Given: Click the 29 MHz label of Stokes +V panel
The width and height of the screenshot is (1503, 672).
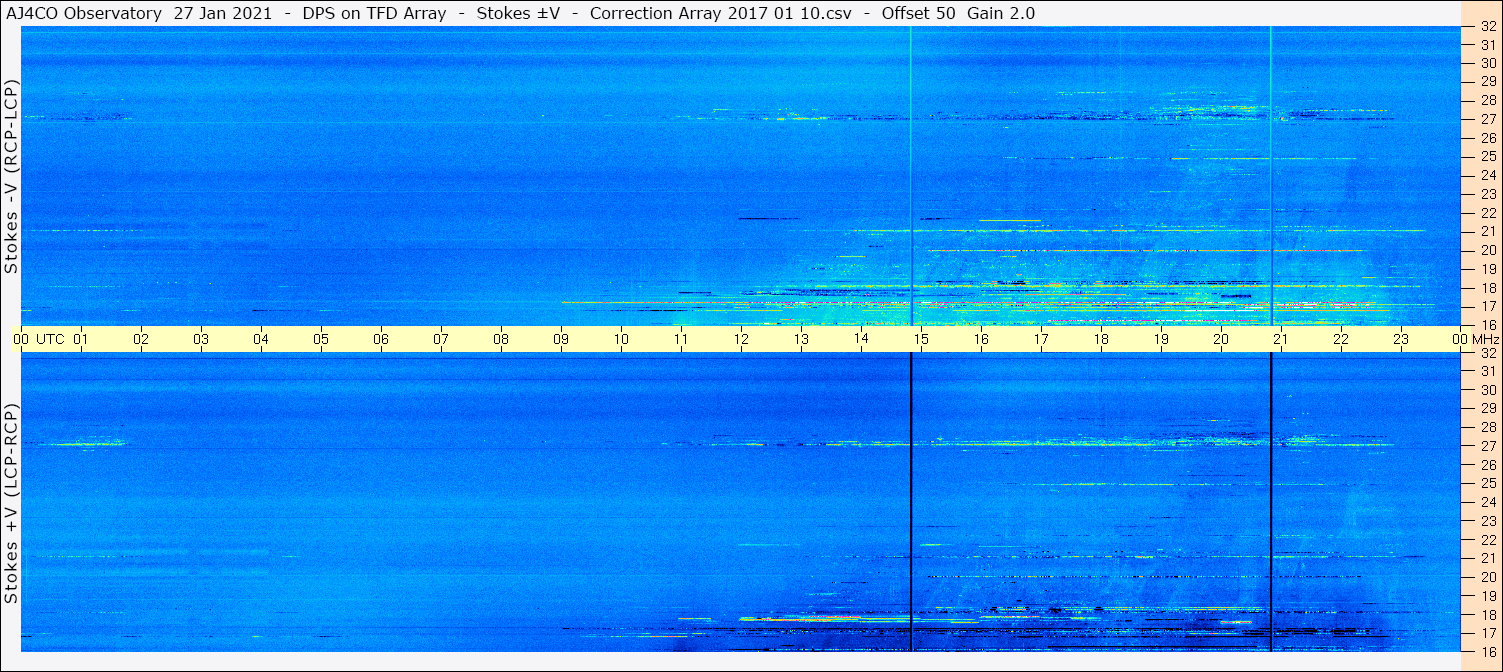Looking at the screenshot, I should tap(1487, 408).
